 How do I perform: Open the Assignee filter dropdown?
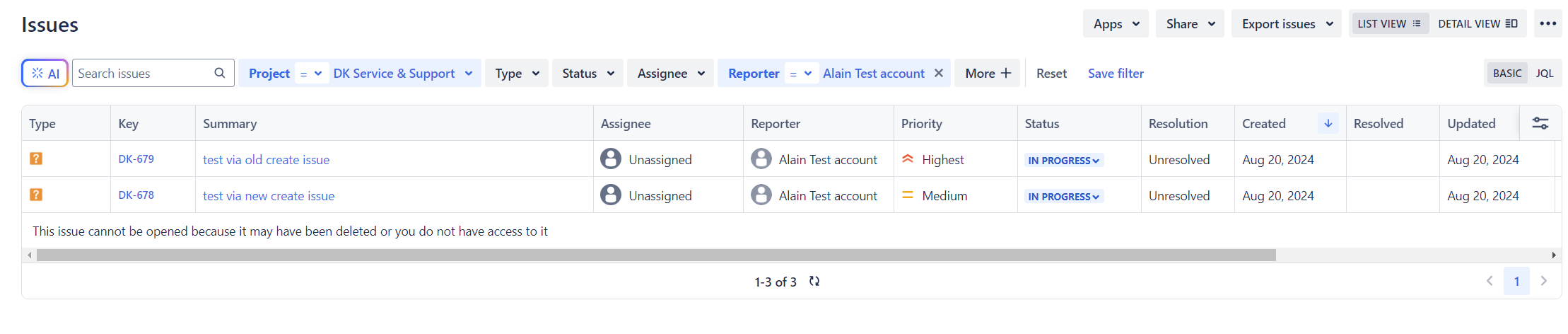click(670, 73)
